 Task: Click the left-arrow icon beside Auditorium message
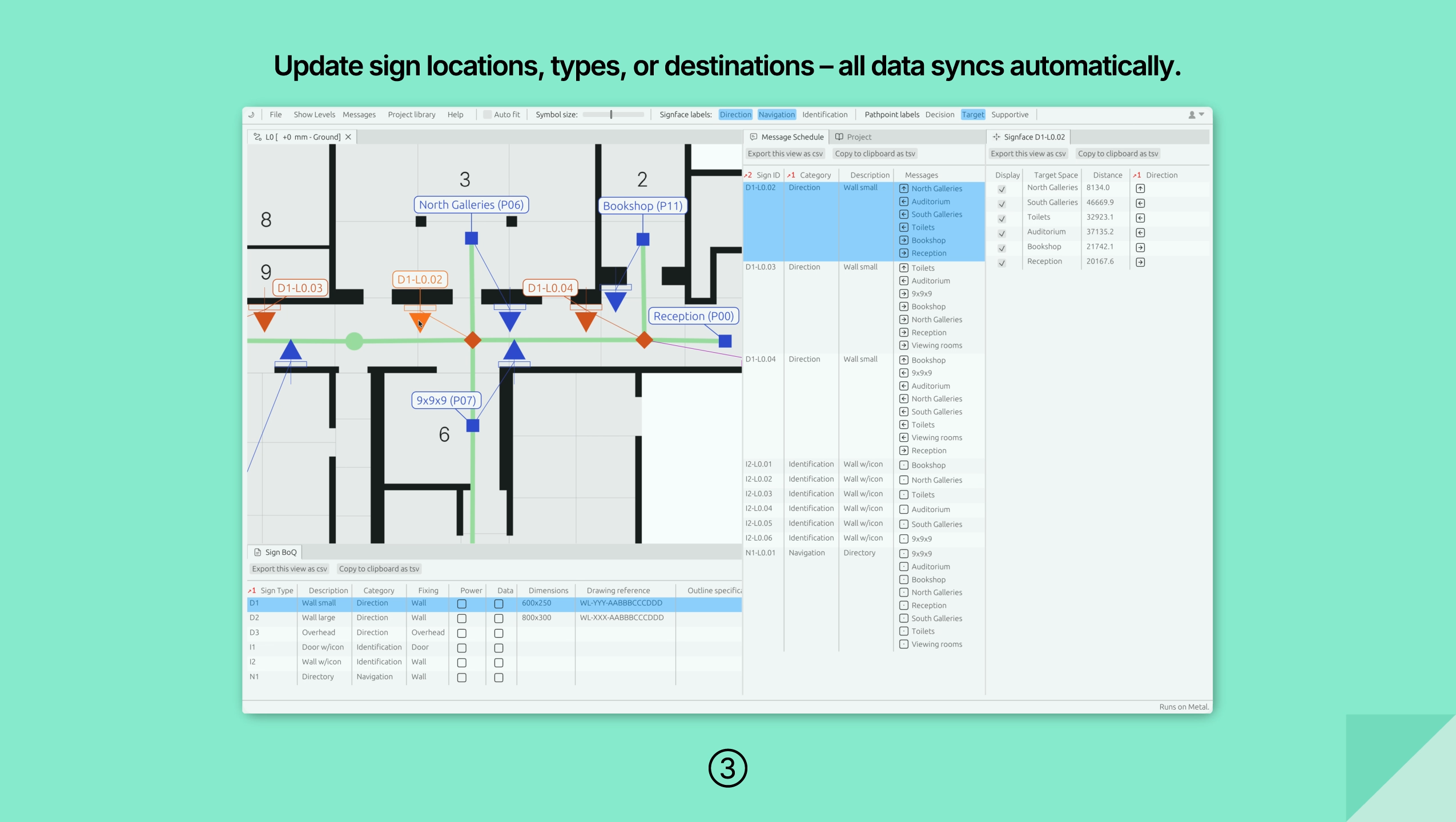click(x=904, y=201)
